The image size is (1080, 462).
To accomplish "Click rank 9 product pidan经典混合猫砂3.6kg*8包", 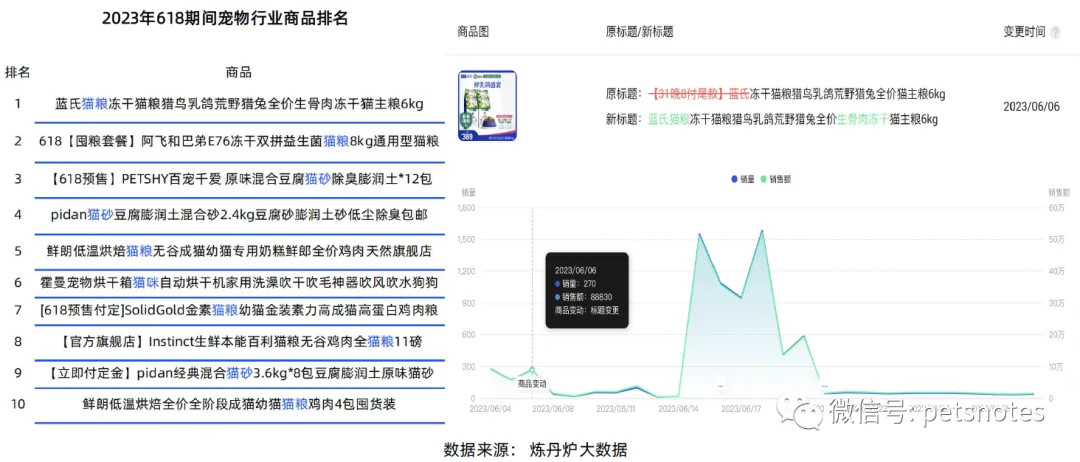I will pos(240,373).
